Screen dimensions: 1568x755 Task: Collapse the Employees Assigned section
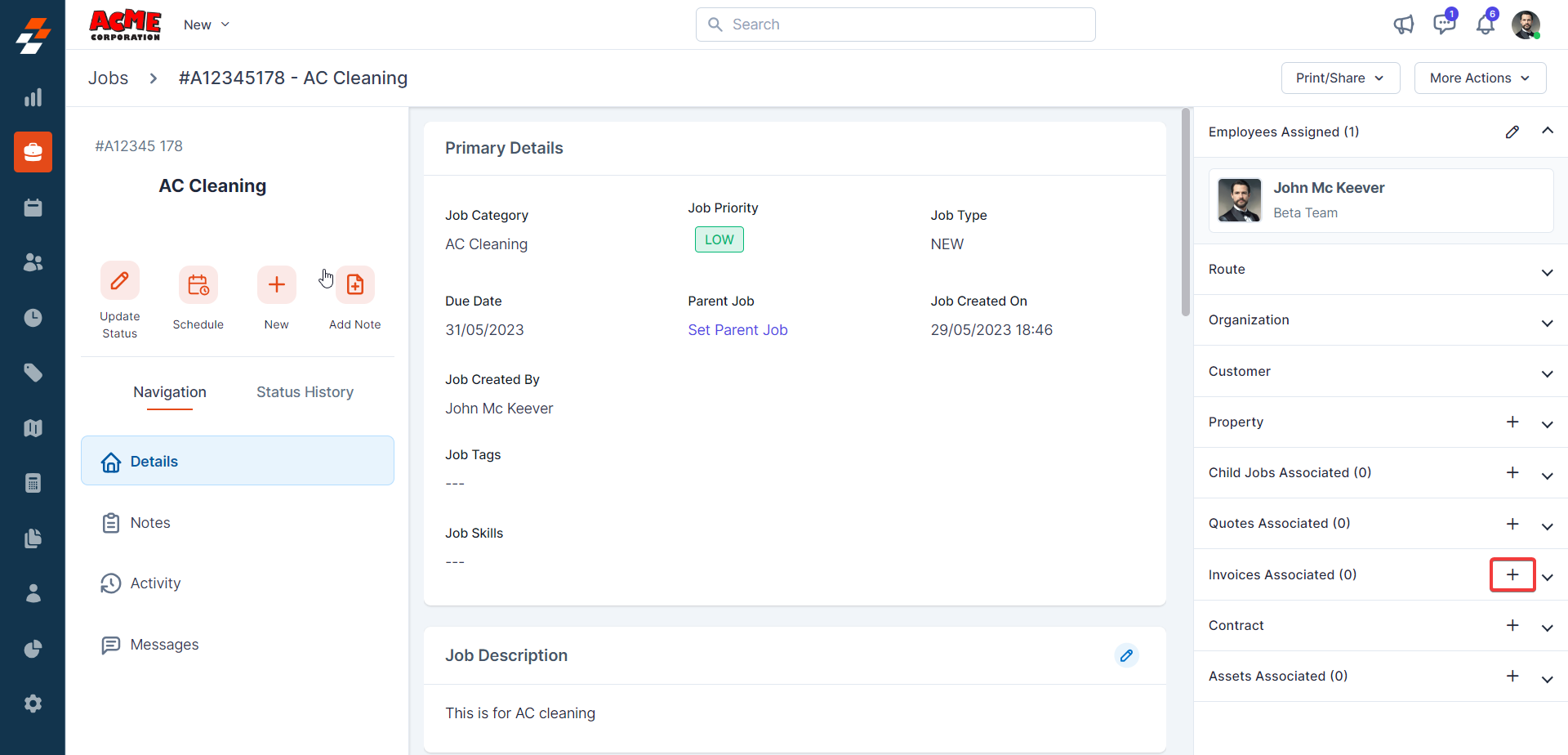pos(1547,131)
